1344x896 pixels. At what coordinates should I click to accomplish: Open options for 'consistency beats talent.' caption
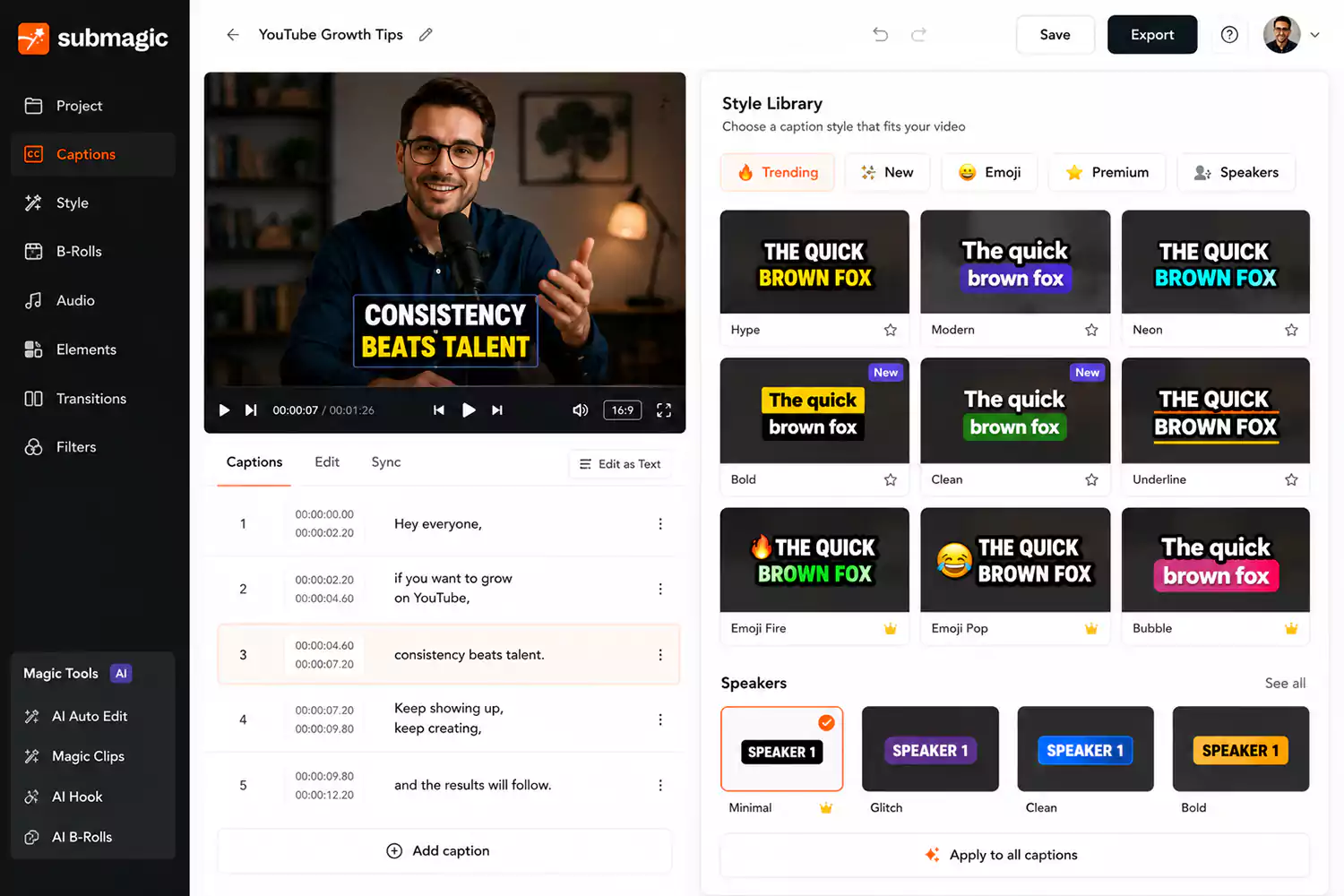pos(660,655)
